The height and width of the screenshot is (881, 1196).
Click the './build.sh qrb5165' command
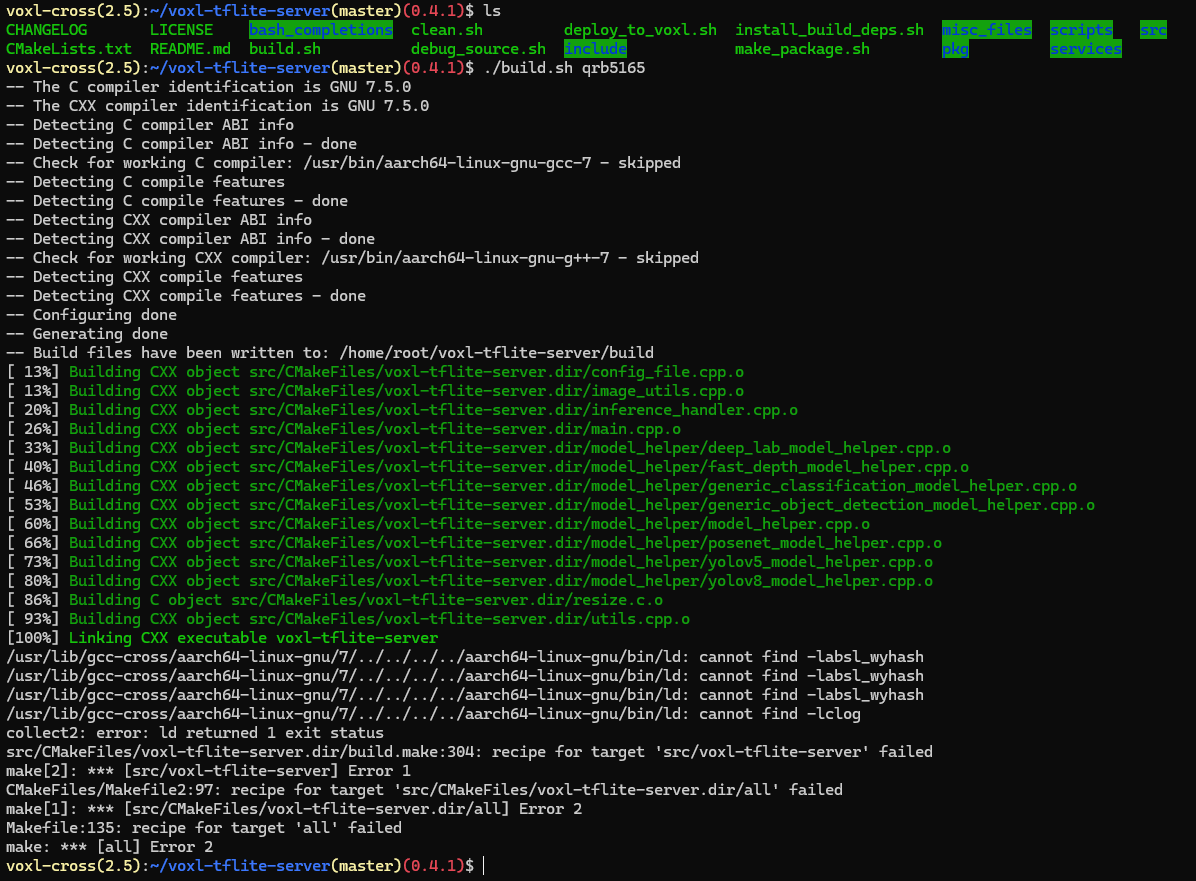point(564,68)
